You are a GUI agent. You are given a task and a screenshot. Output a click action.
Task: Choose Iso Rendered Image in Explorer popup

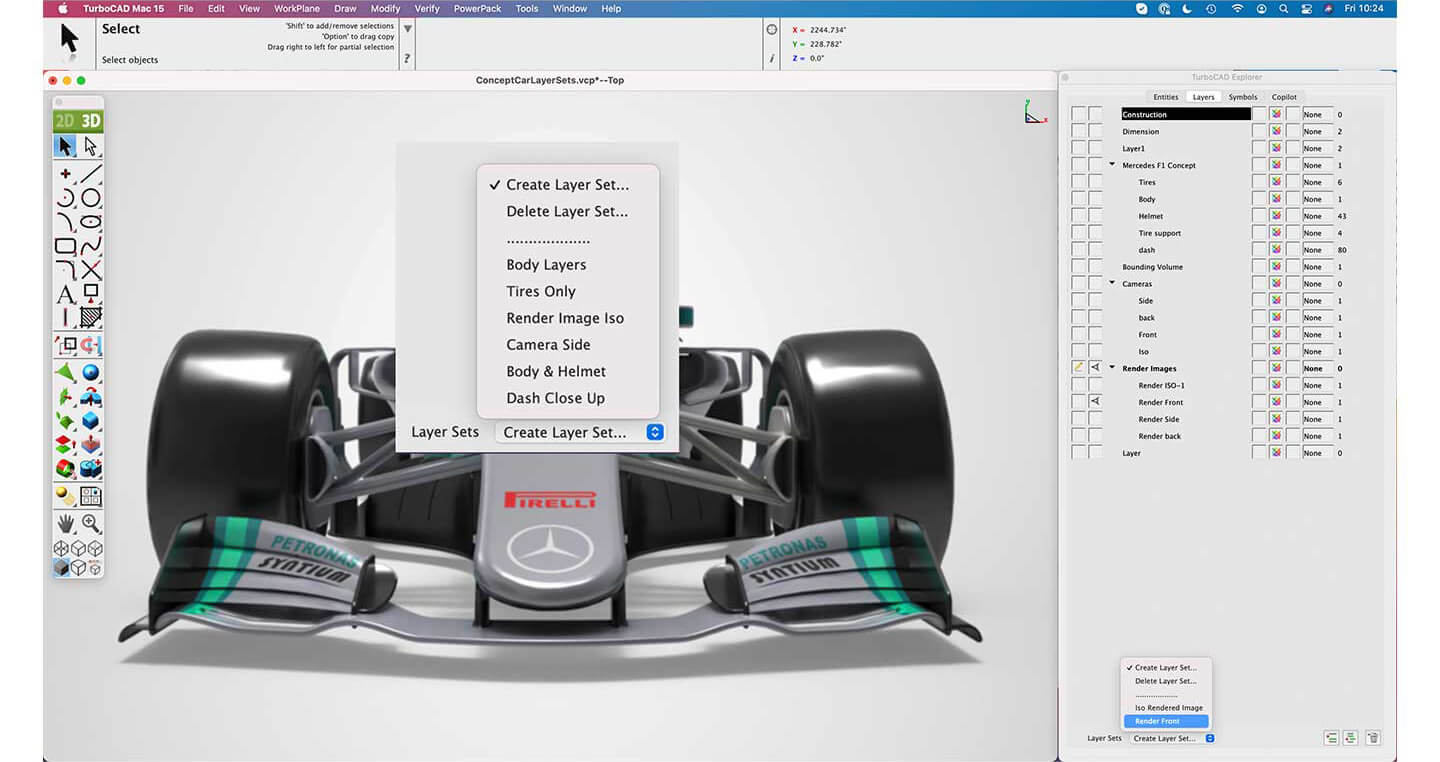pos(1168,708)
